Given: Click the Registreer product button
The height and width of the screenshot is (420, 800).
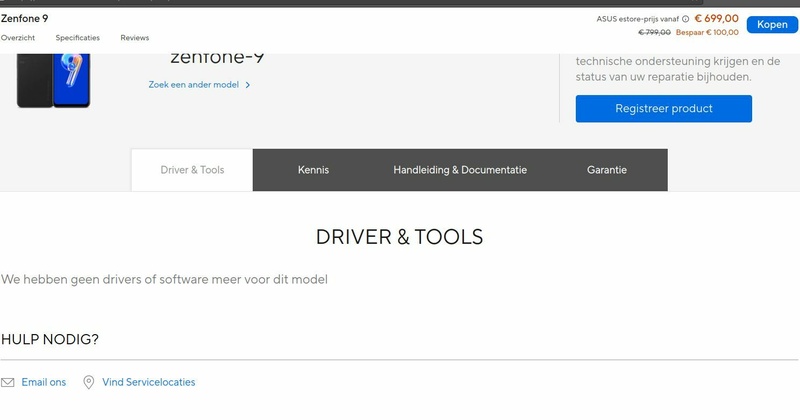Looking at the screenshot, I should [663, 109].
